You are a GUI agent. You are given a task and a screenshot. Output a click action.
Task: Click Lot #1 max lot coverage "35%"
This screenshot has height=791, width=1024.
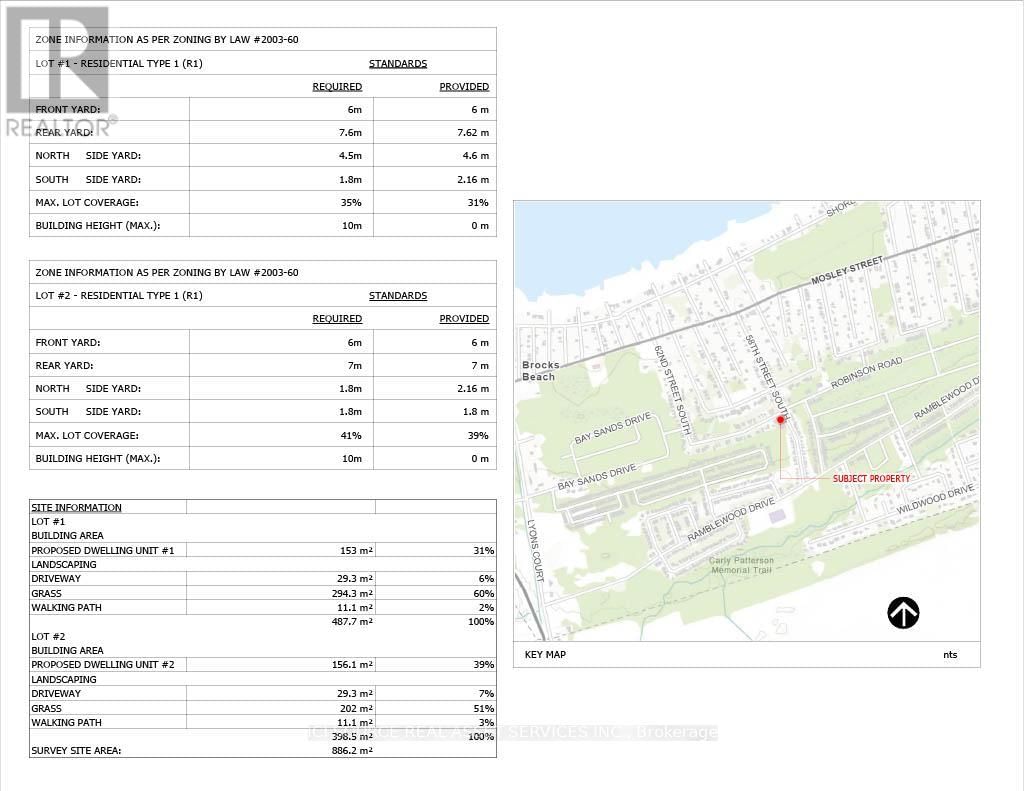click(351, 202)
